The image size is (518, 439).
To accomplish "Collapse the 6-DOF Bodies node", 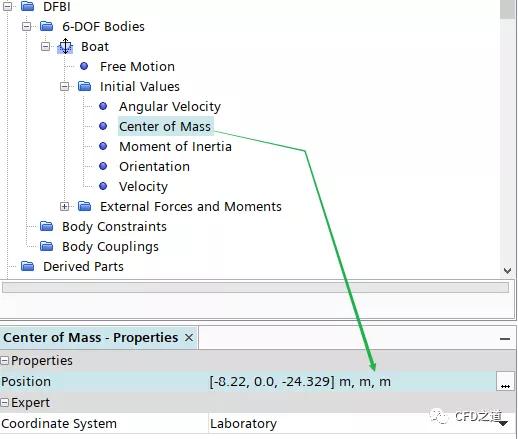I will click(26, 27).
